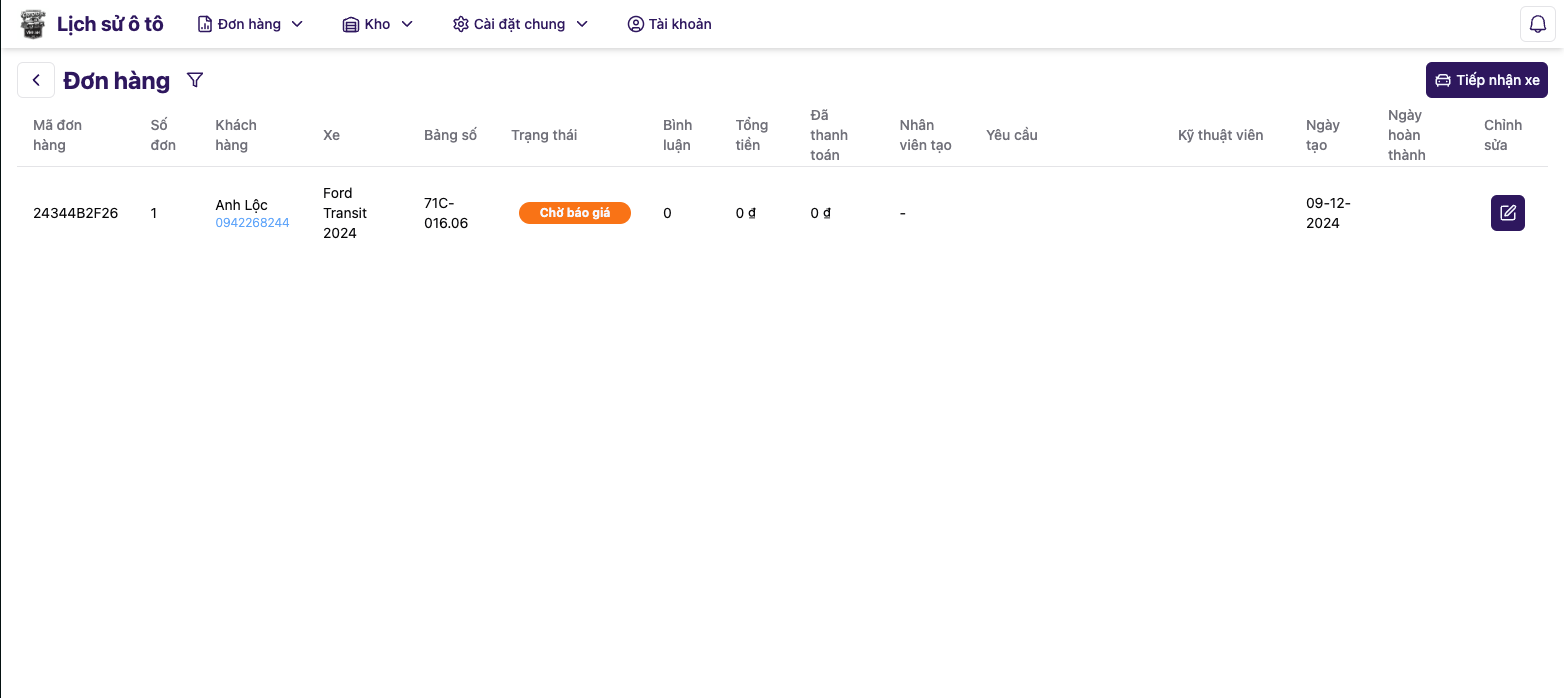Open the Tài khoản menu item
This screenshot has width=1564, height=698.
tap(669, 24)
